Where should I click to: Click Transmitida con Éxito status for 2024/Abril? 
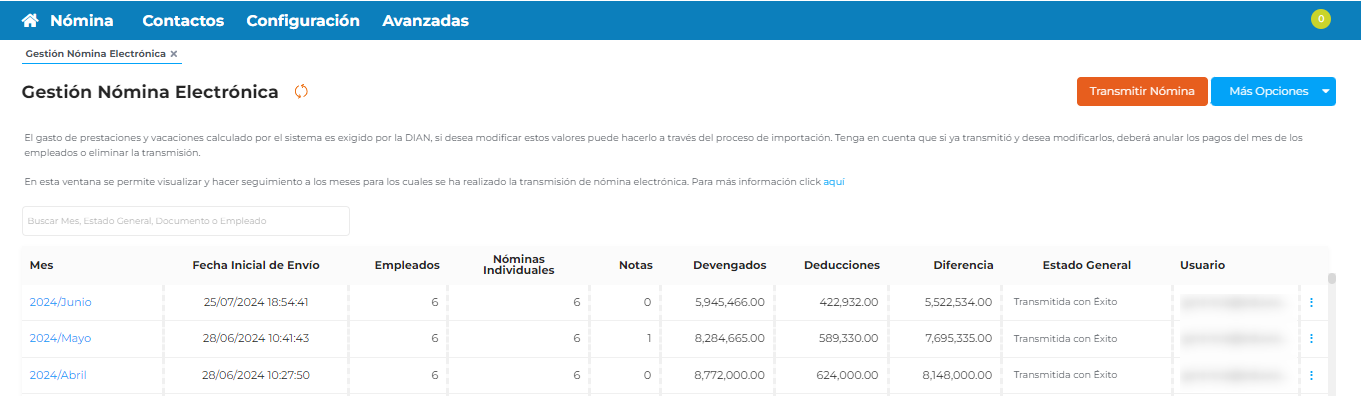pyautogui.click(x=1065, y=375)
